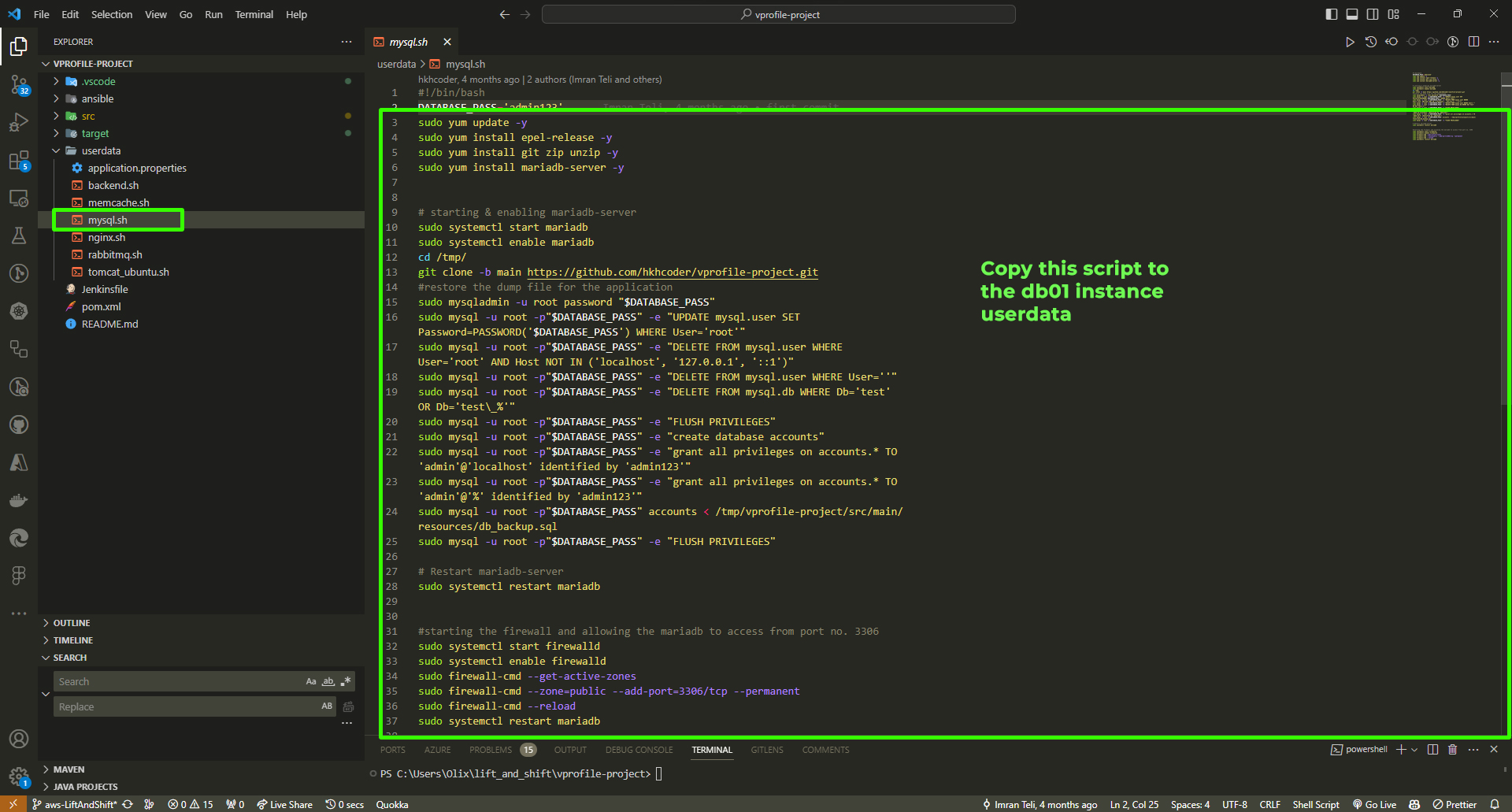The height and width of the screenshot is (812, 1512).
Task: Open tomcat_ubuntu.sh file
Action: pos(128,272)
